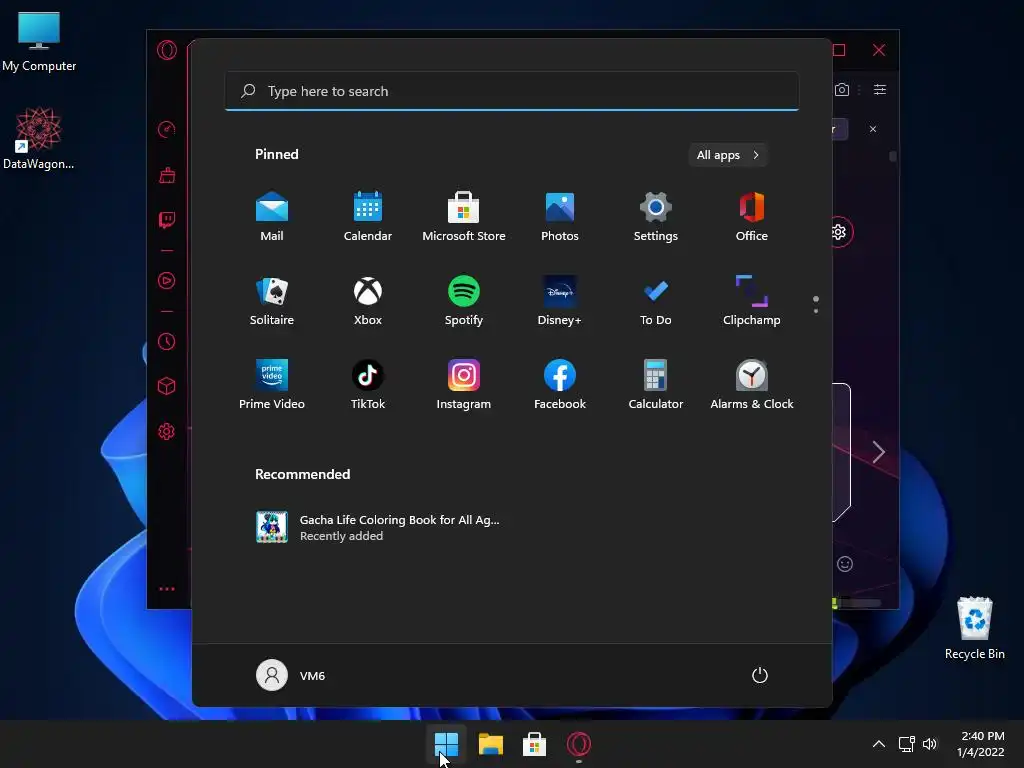The width and height of the screenshot is (1024, 768).
Task: Open Gacha Life Coloring Book recommended item
Action: coord(377,527)
